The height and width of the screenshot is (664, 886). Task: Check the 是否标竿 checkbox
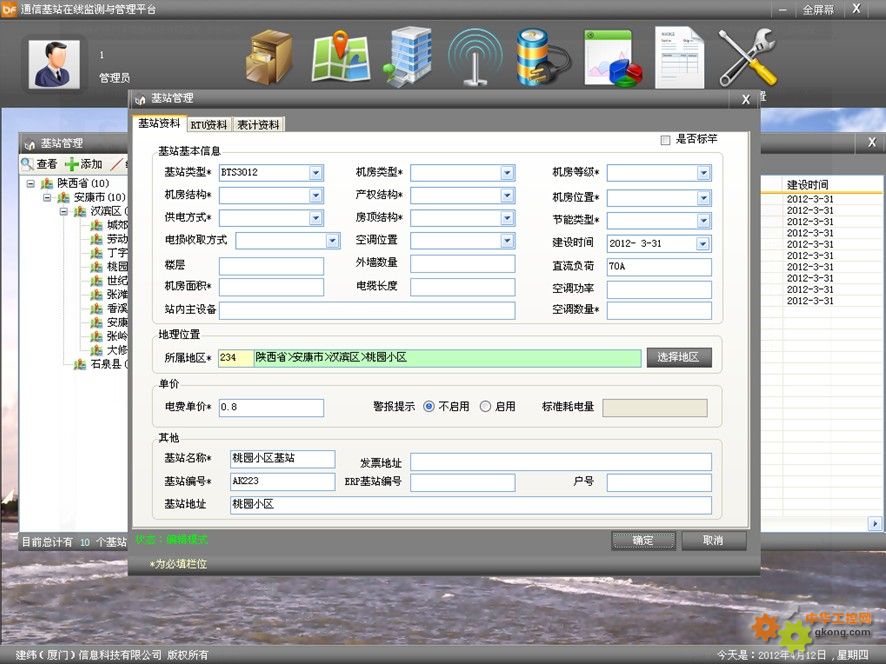(666, 140)
